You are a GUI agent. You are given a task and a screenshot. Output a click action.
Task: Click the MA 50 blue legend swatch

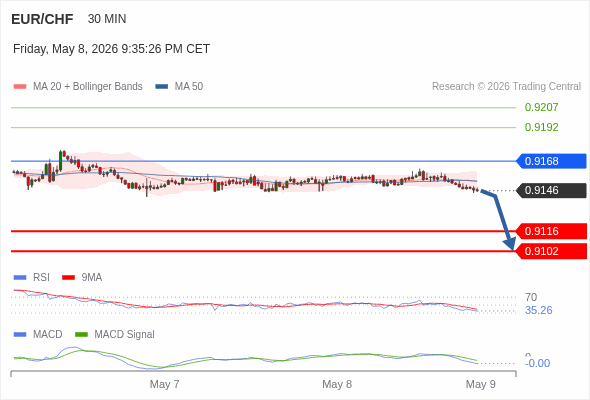click(x=161, y=87)
